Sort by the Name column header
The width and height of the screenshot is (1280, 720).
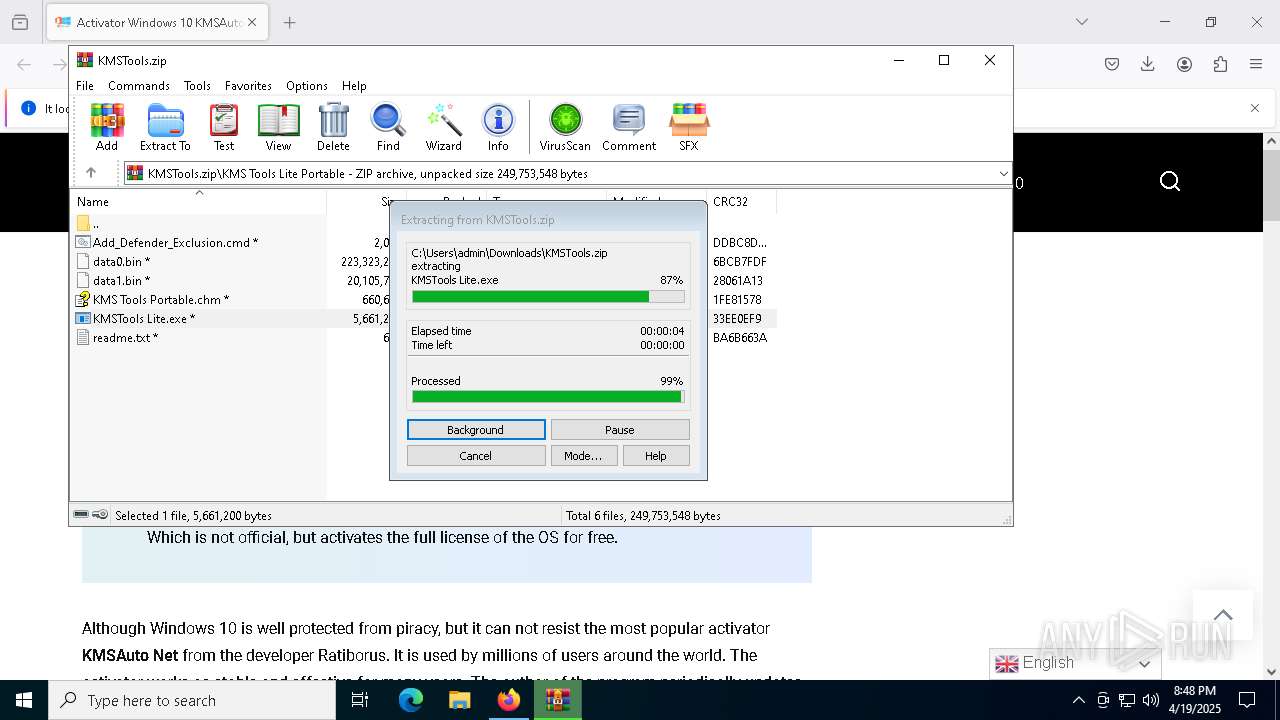tap(199, 201)
